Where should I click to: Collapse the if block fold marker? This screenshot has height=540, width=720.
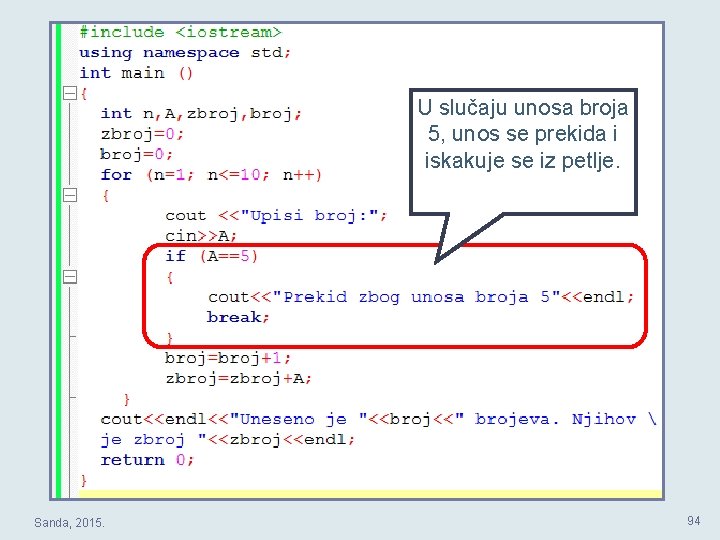click(x=69, y=276)
